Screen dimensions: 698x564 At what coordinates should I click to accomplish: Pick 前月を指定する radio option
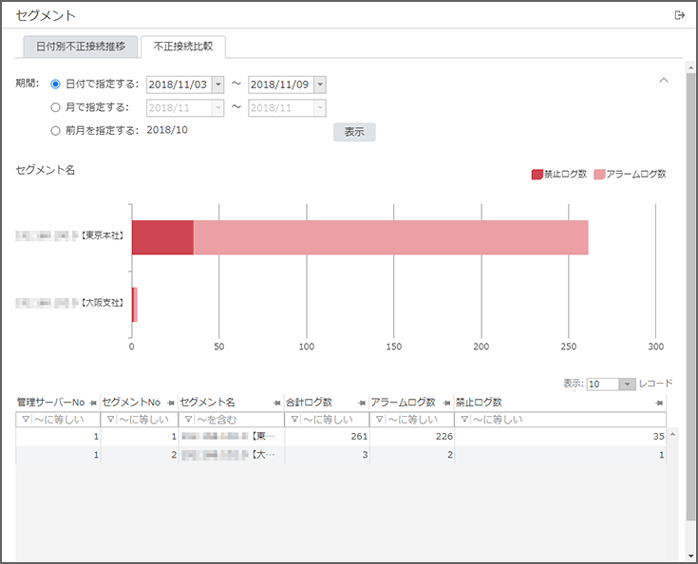pyautogui.click(x=55, y=131)
